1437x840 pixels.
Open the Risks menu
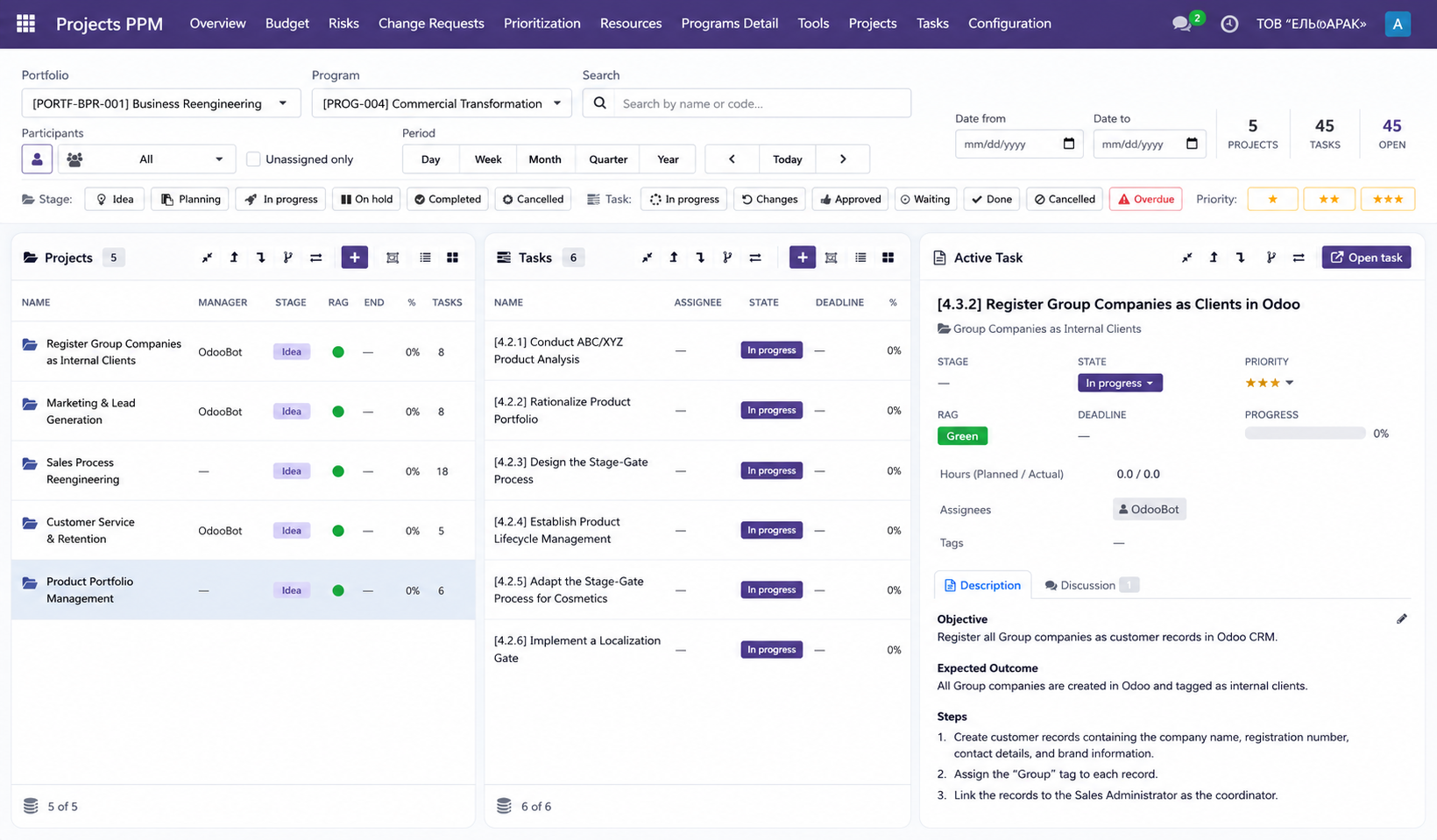coord(343,24)
